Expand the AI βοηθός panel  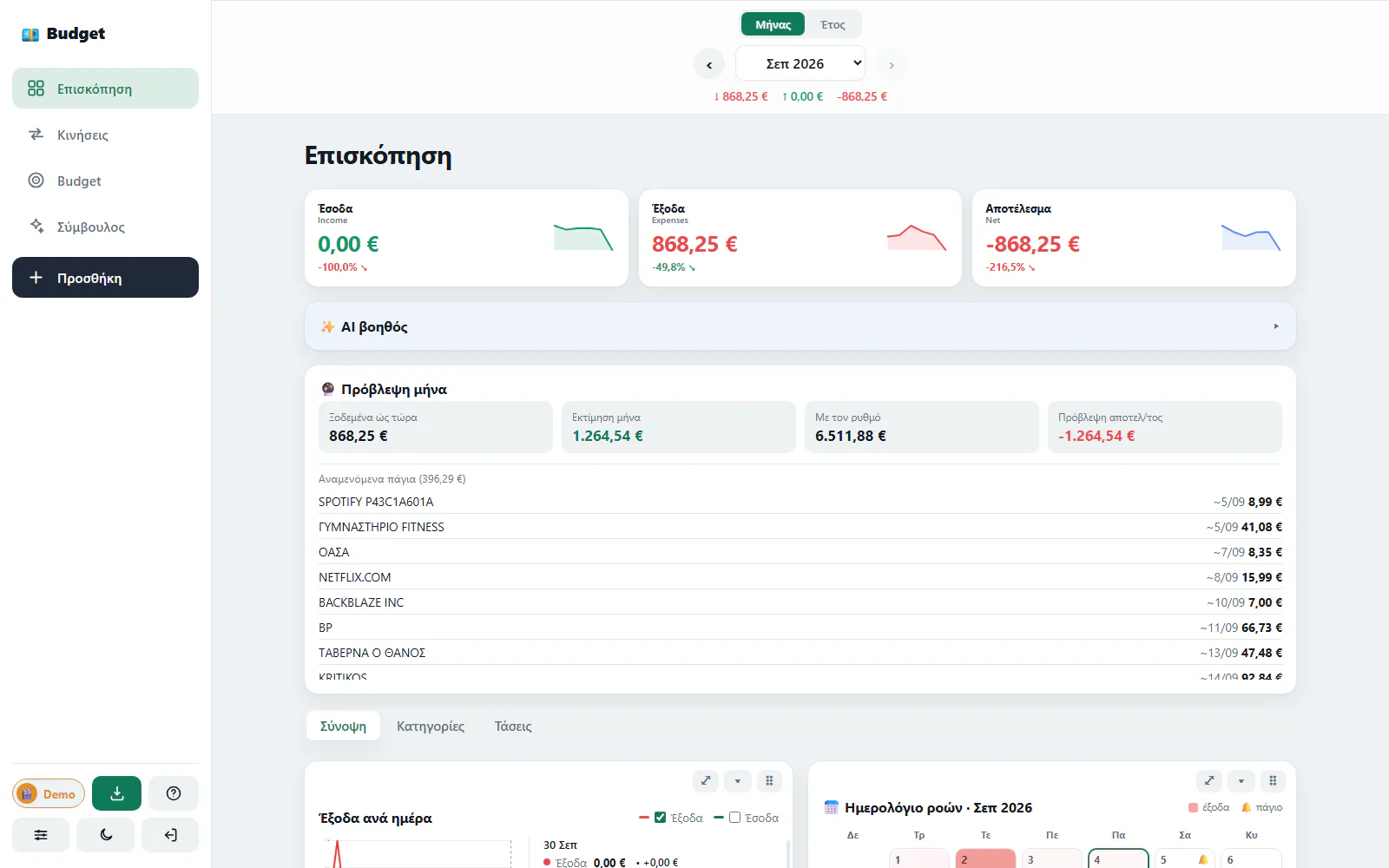tap(800, 326)
